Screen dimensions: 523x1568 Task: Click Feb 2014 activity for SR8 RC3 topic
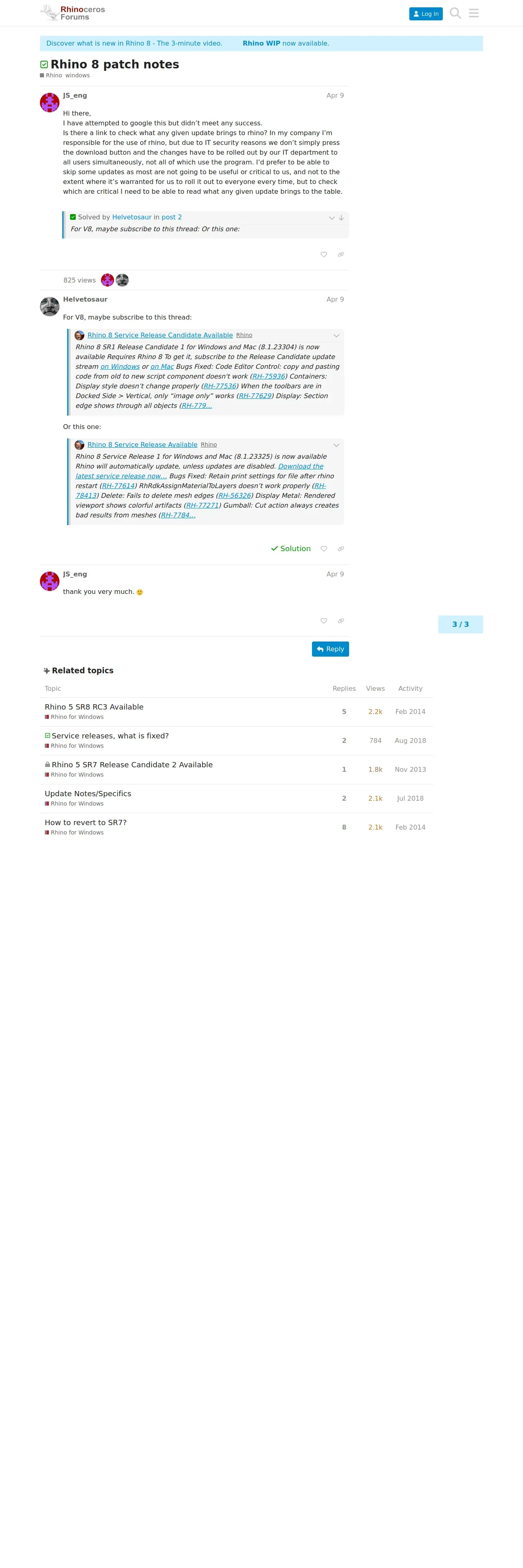pyautogui.click(x=410, y=712)
